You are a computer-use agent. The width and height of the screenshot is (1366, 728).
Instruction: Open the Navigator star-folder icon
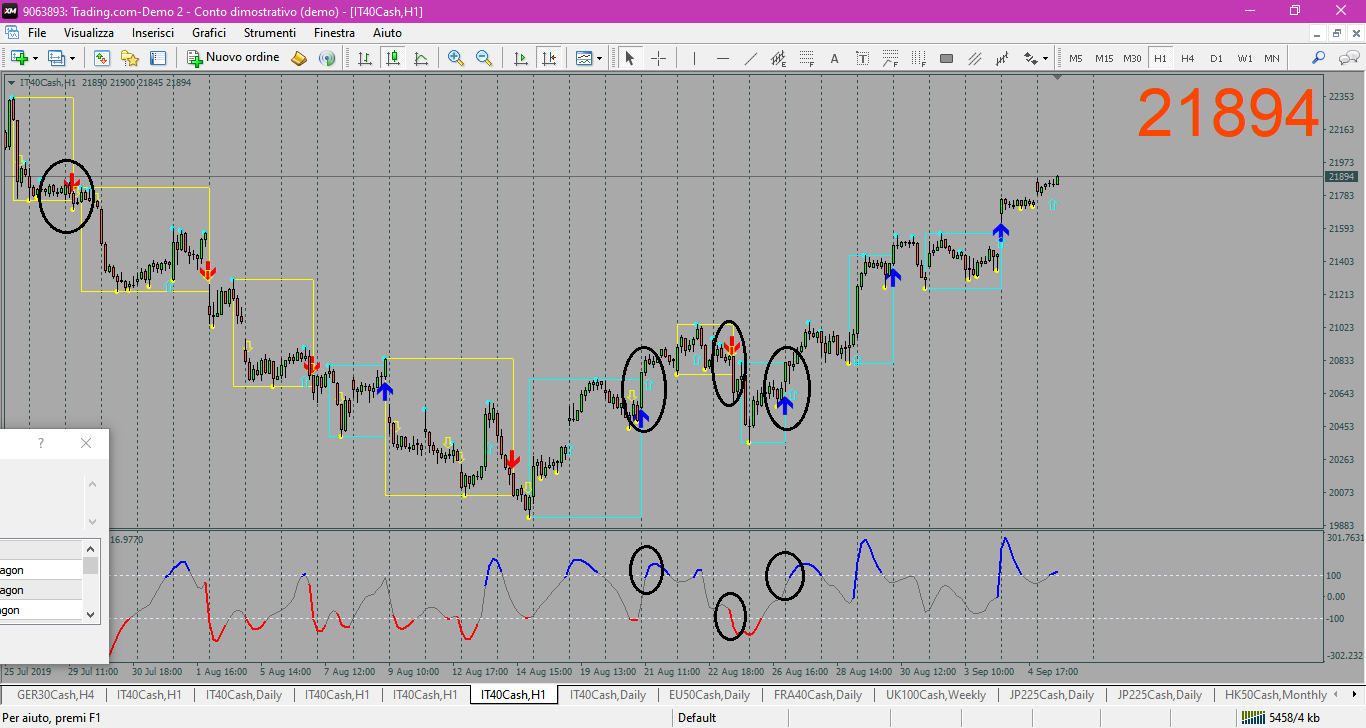130,58
